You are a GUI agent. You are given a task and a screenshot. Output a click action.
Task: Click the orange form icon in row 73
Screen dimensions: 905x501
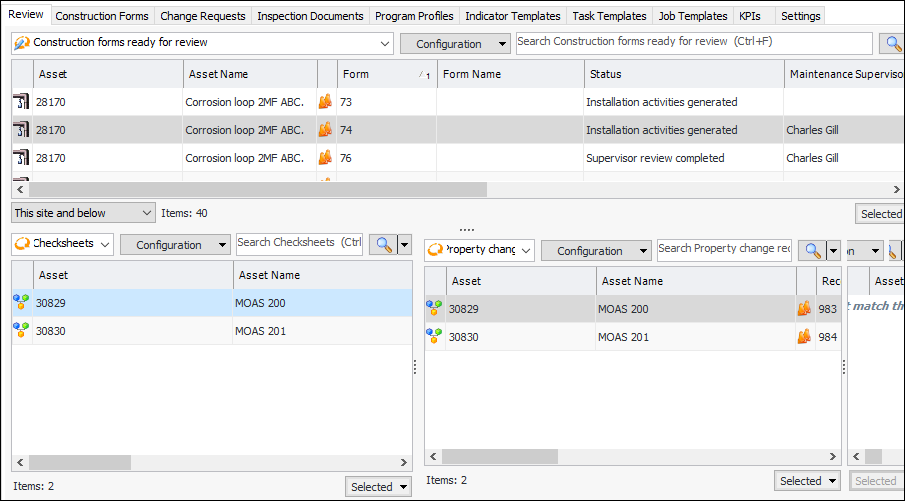(x=325, y=102)
